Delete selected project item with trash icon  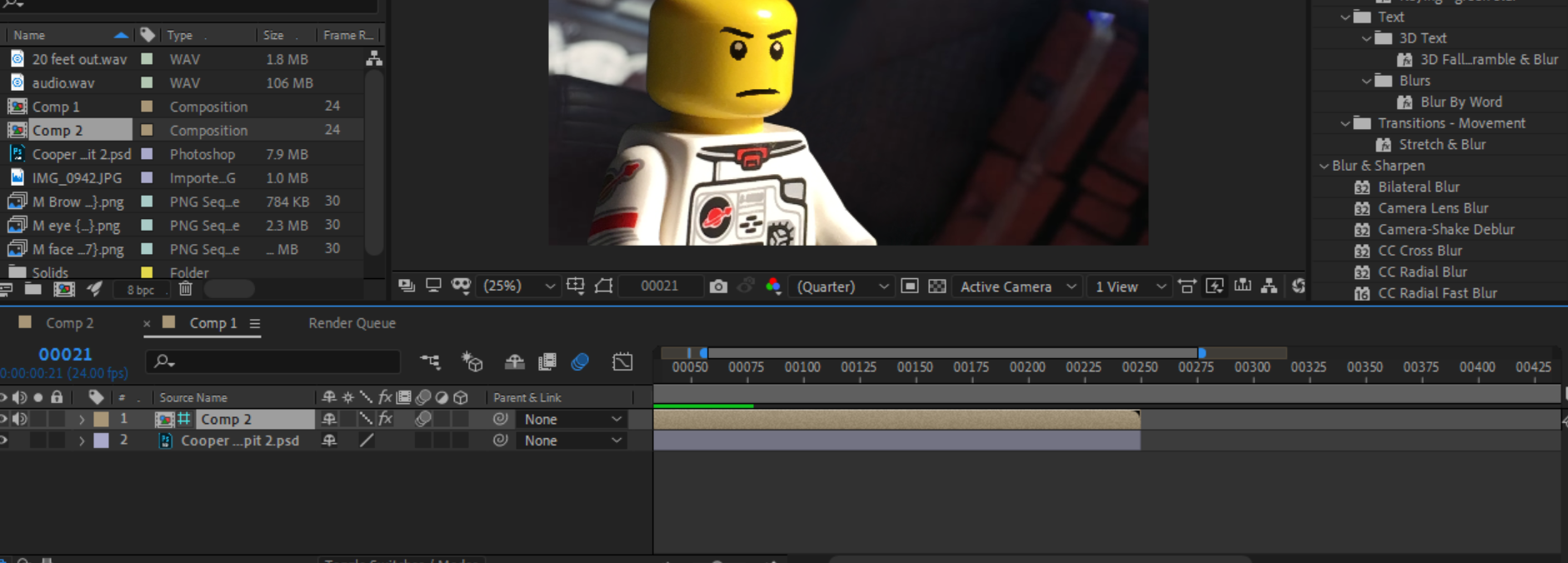[x=185, y=289]
